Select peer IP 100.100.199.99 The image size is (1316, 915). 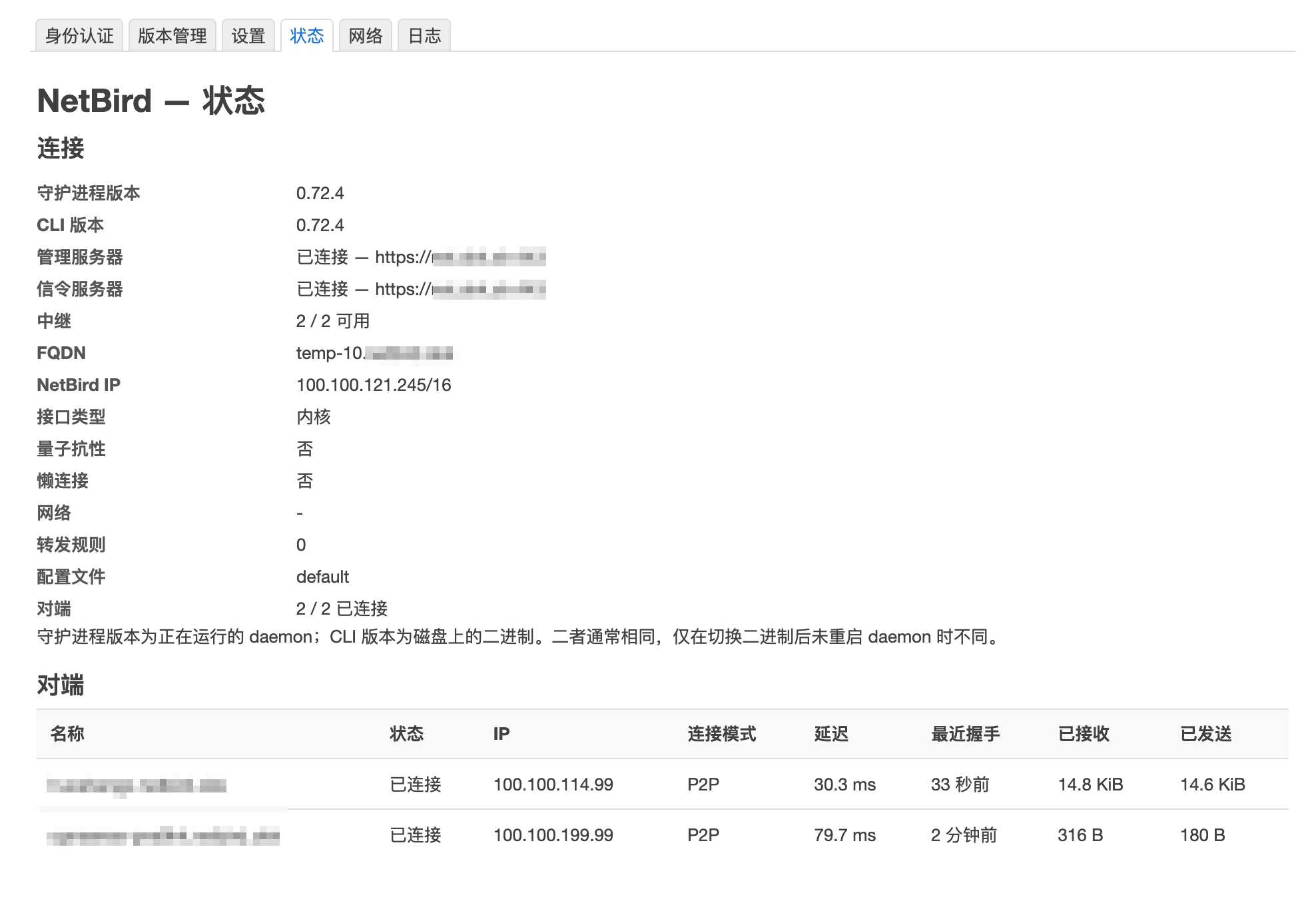[x=553, y=835]
